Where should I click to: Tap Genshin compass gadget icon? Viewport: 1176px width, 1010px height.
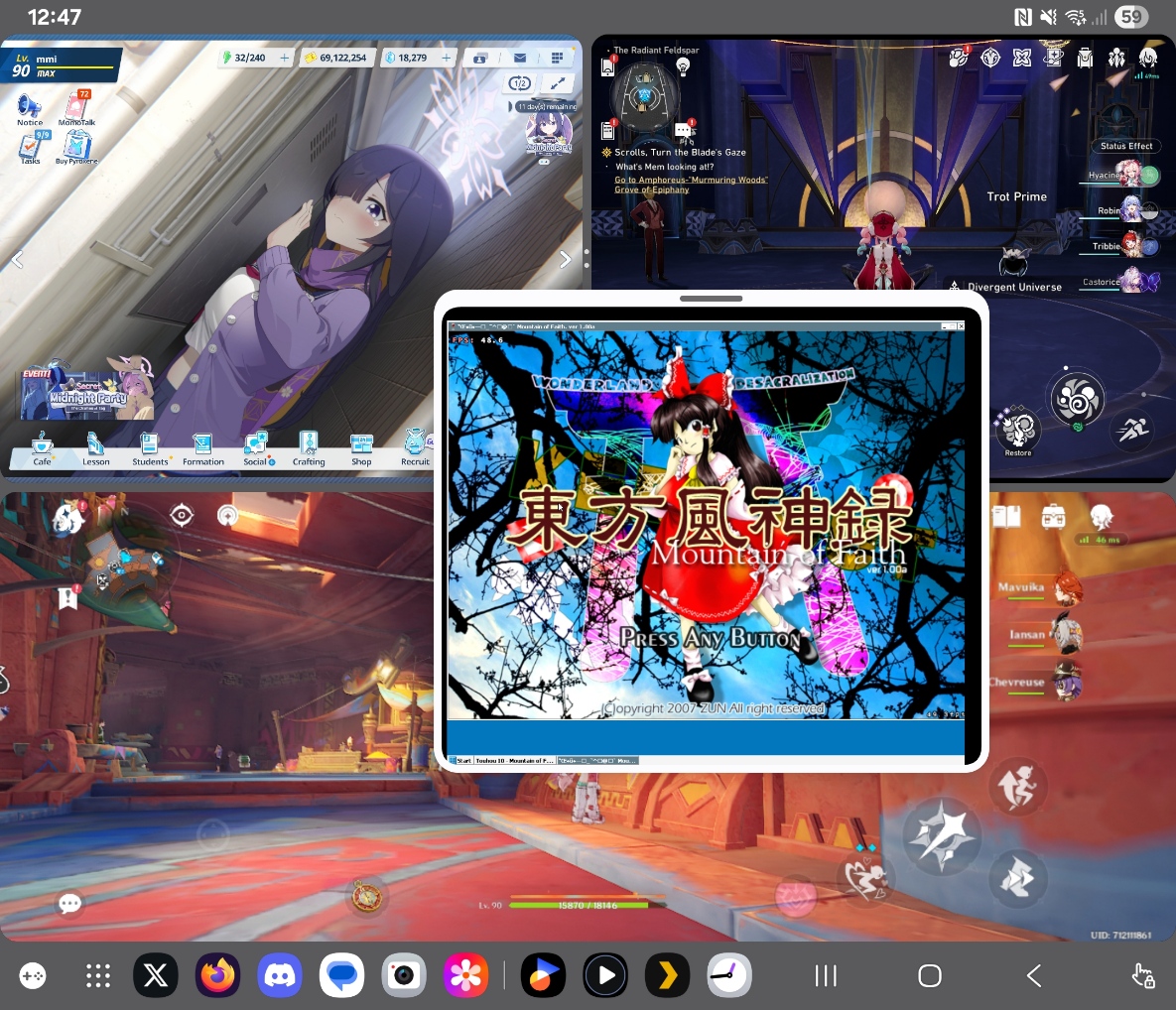pyautogui.click(x=367, y=895)
